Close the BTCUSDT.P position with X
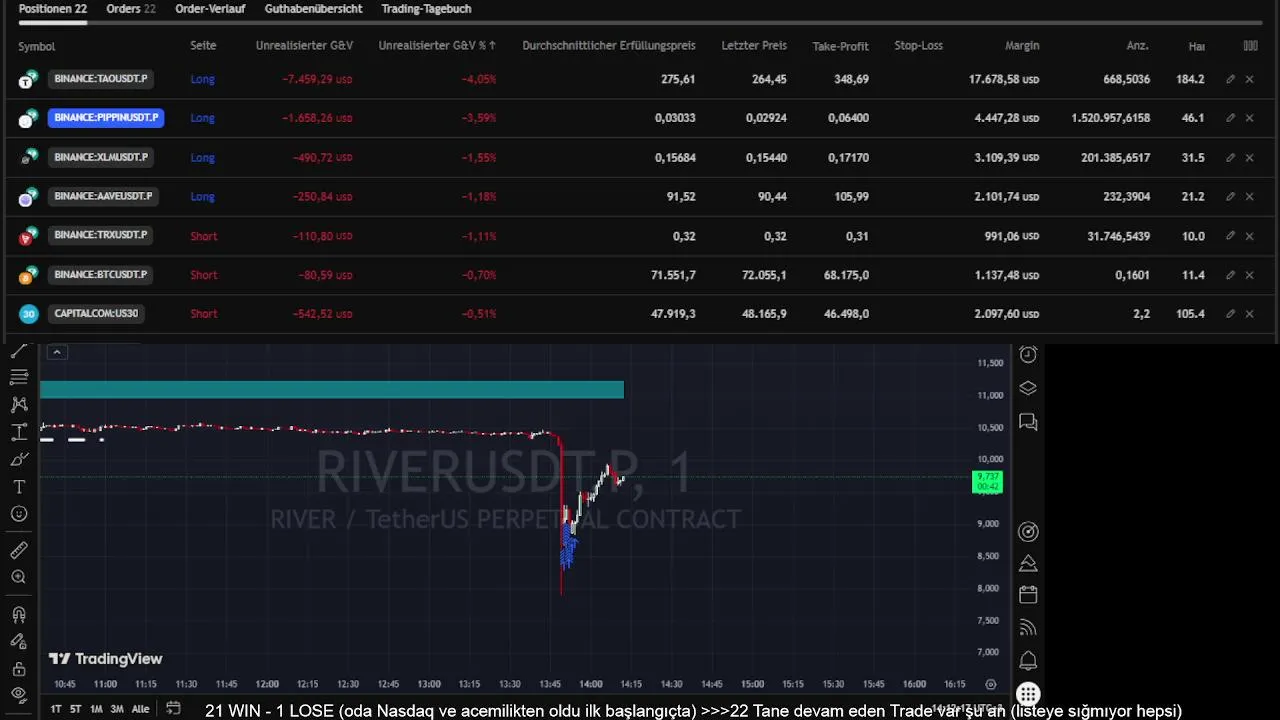 point(1250,275)
